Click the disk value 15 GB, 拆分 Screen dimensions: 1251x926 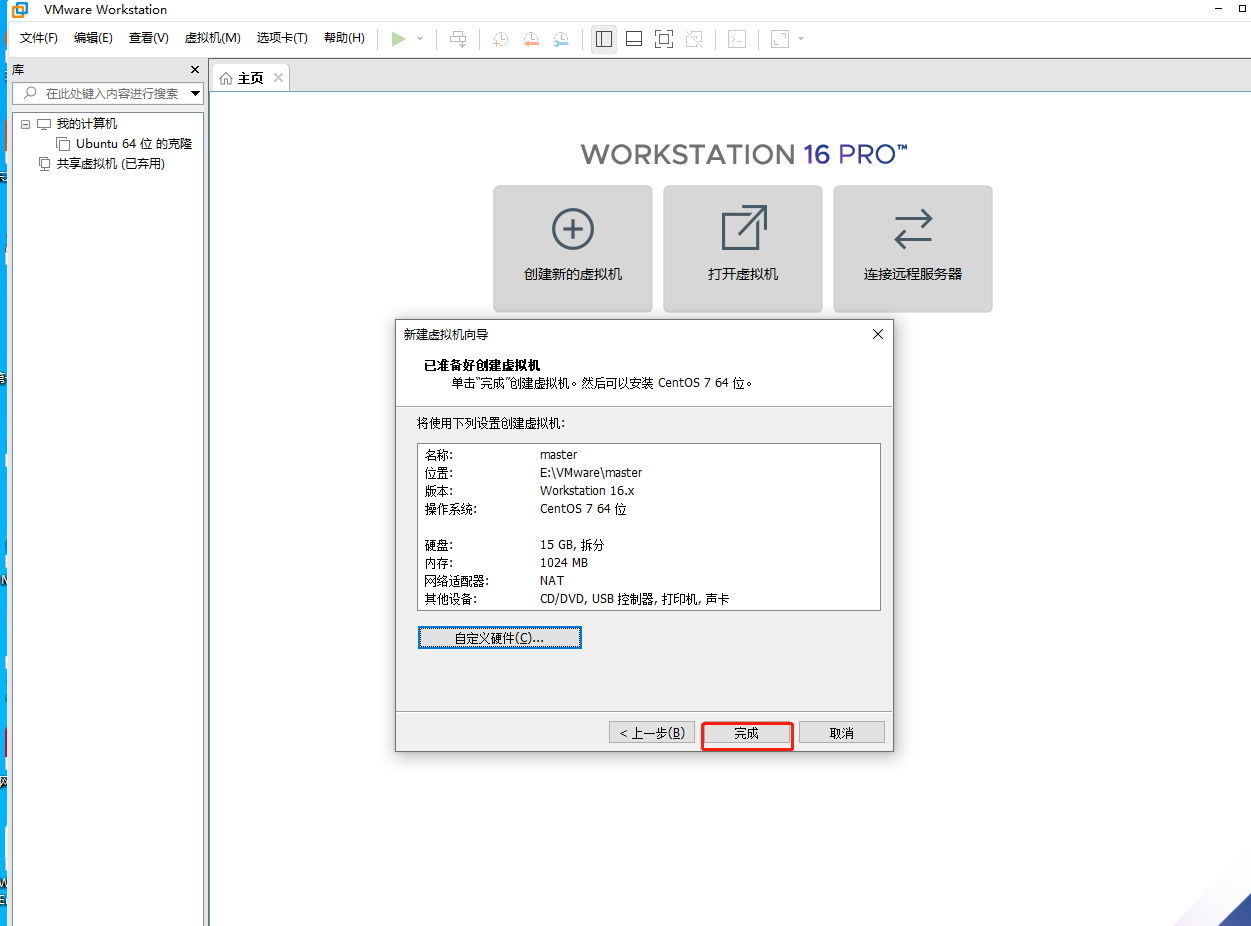572,545
